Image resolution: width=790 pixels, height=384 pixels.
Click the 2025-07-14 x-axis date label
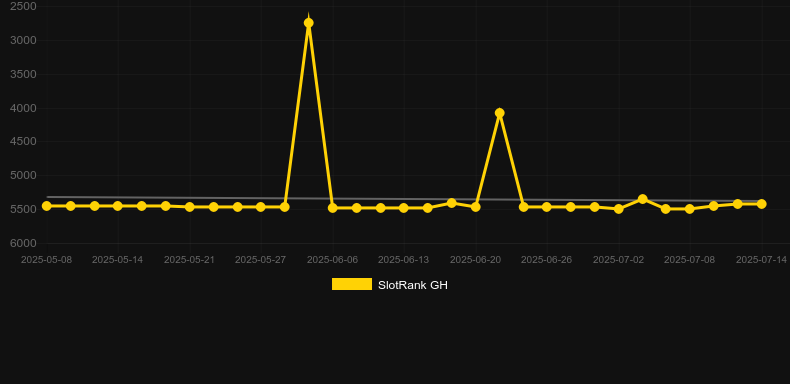[761, 260]
